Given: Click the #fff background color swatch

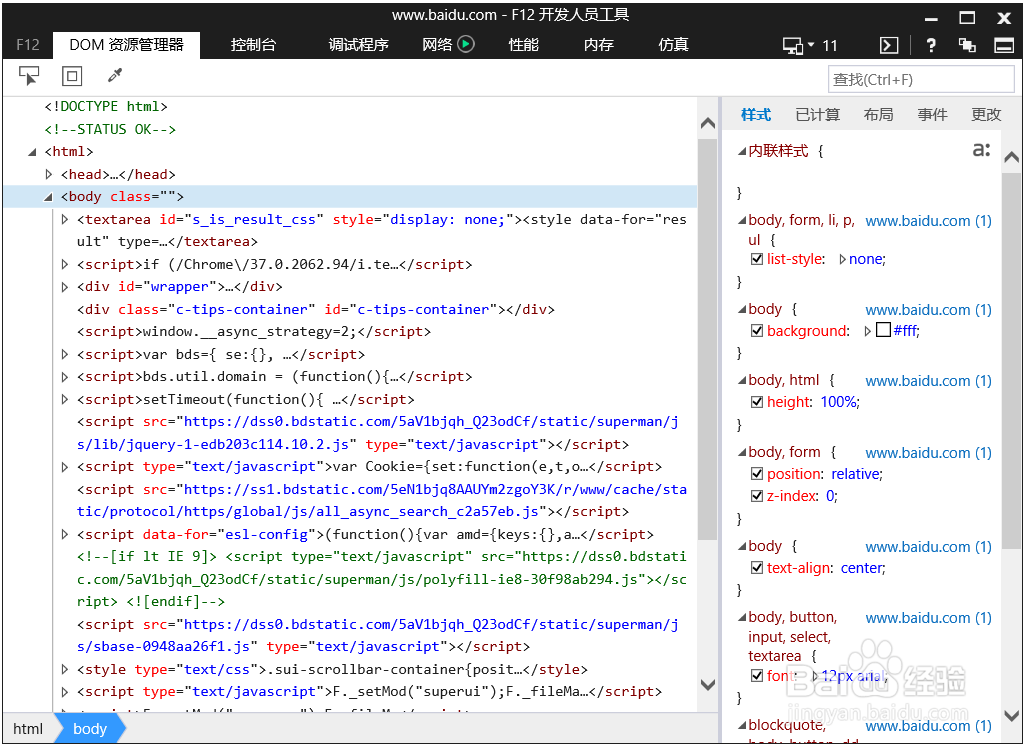Looking at the screenshot, I should pyautogui.click(x=884, y=331).
